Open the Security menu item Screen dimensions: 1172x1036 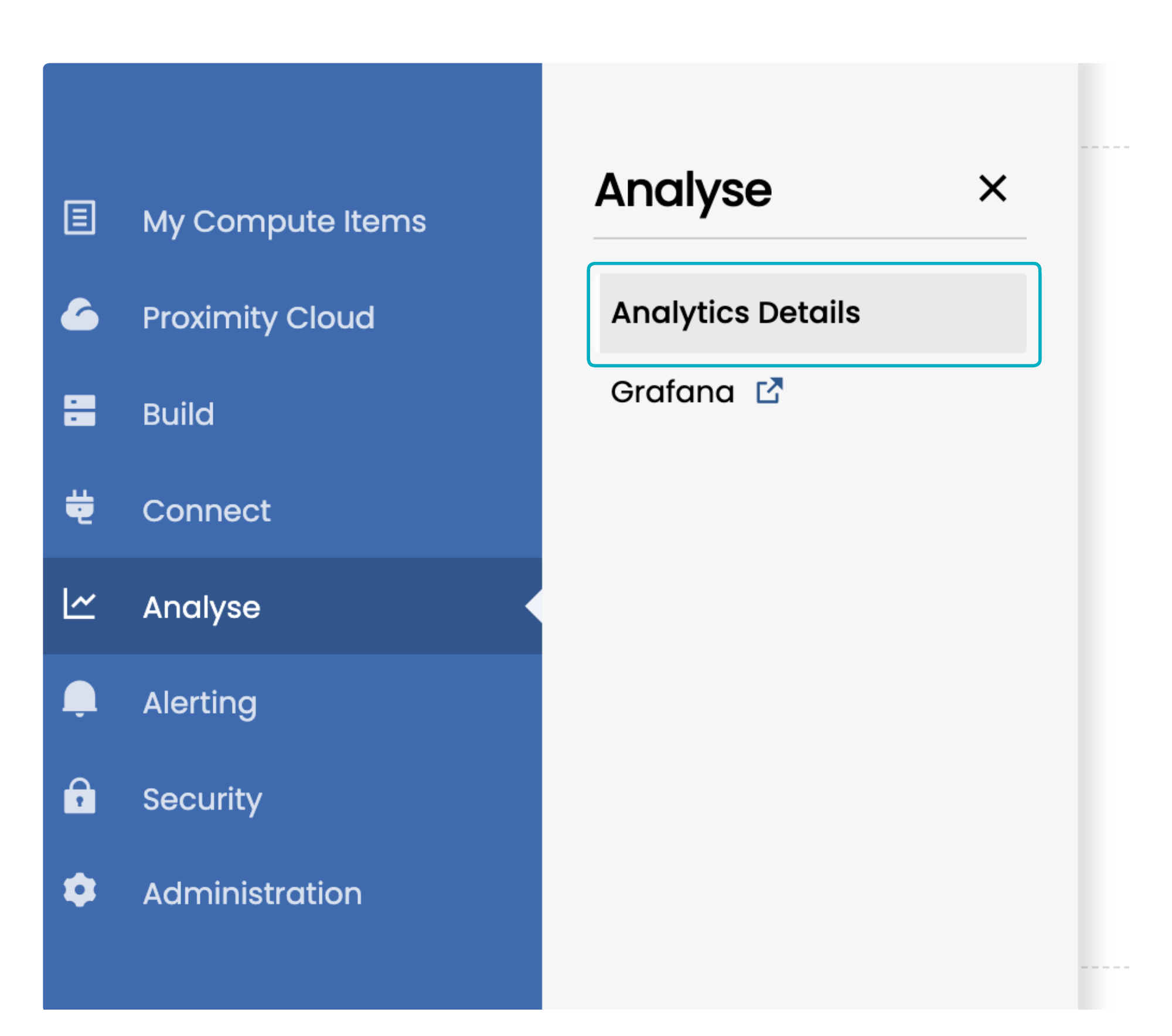click(x=202, y=799)
